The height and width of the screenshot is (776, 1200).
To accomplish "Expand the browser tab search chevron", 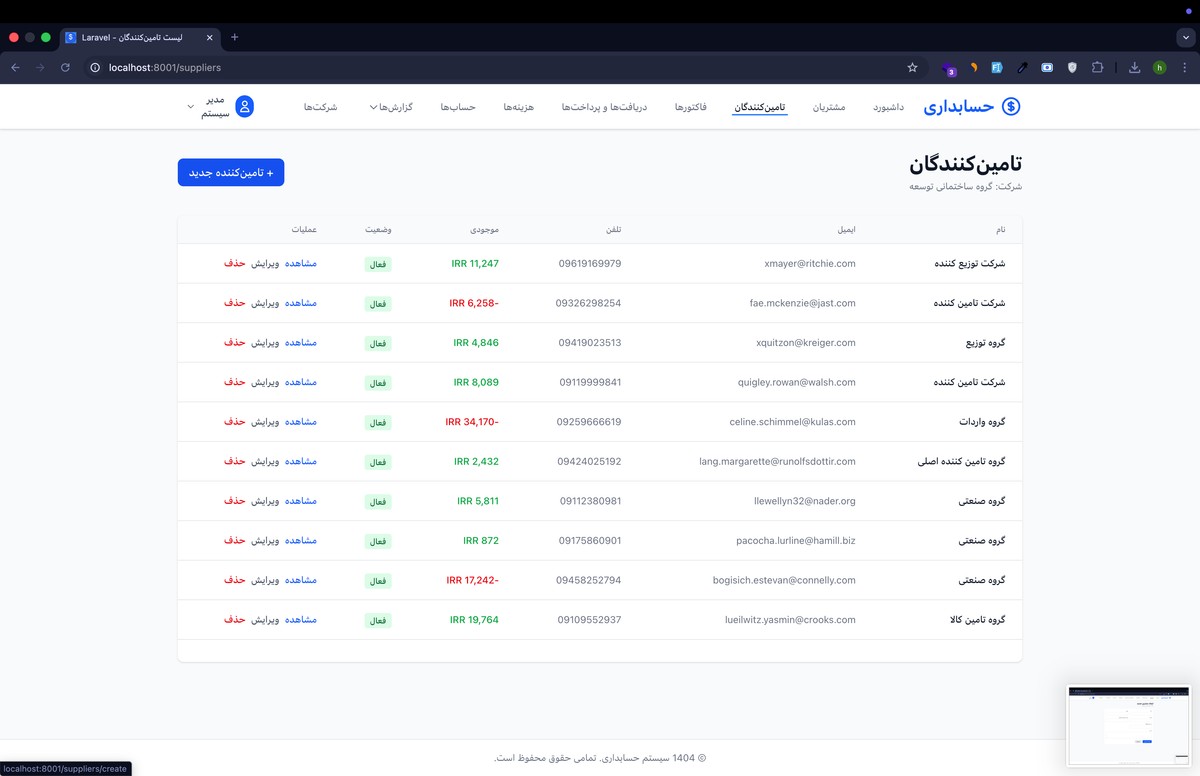I will (1186, 37).
